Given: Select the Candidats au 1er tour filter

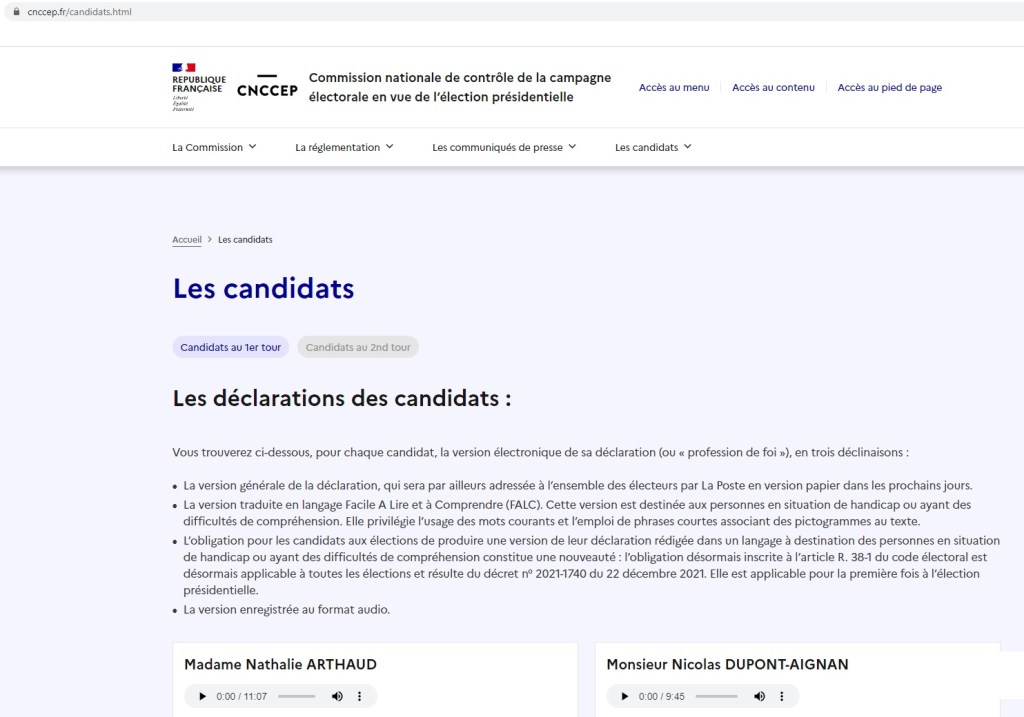Looking at the screenshot, I should (x=230, y=348).
